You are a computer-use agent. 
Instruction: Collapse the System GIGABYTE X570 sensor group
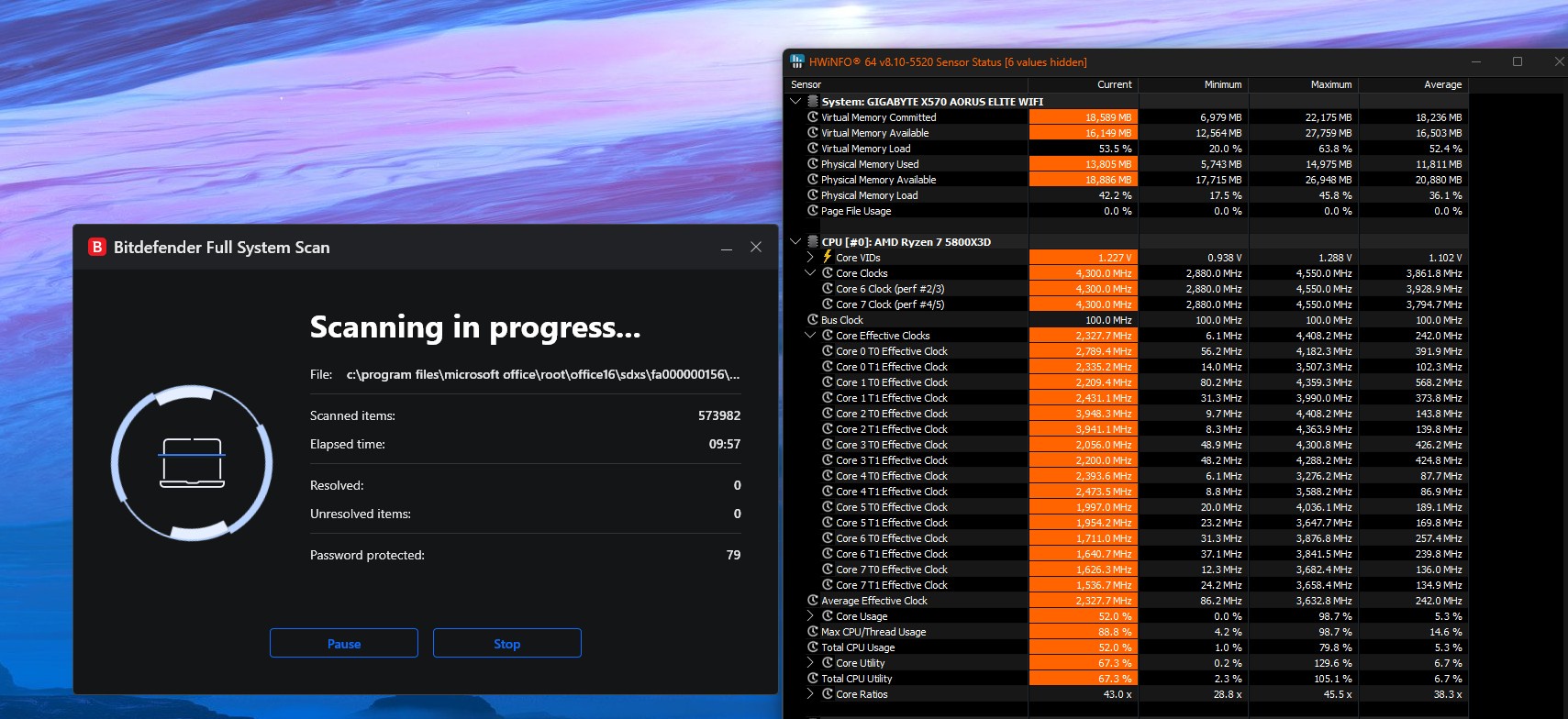795,101
